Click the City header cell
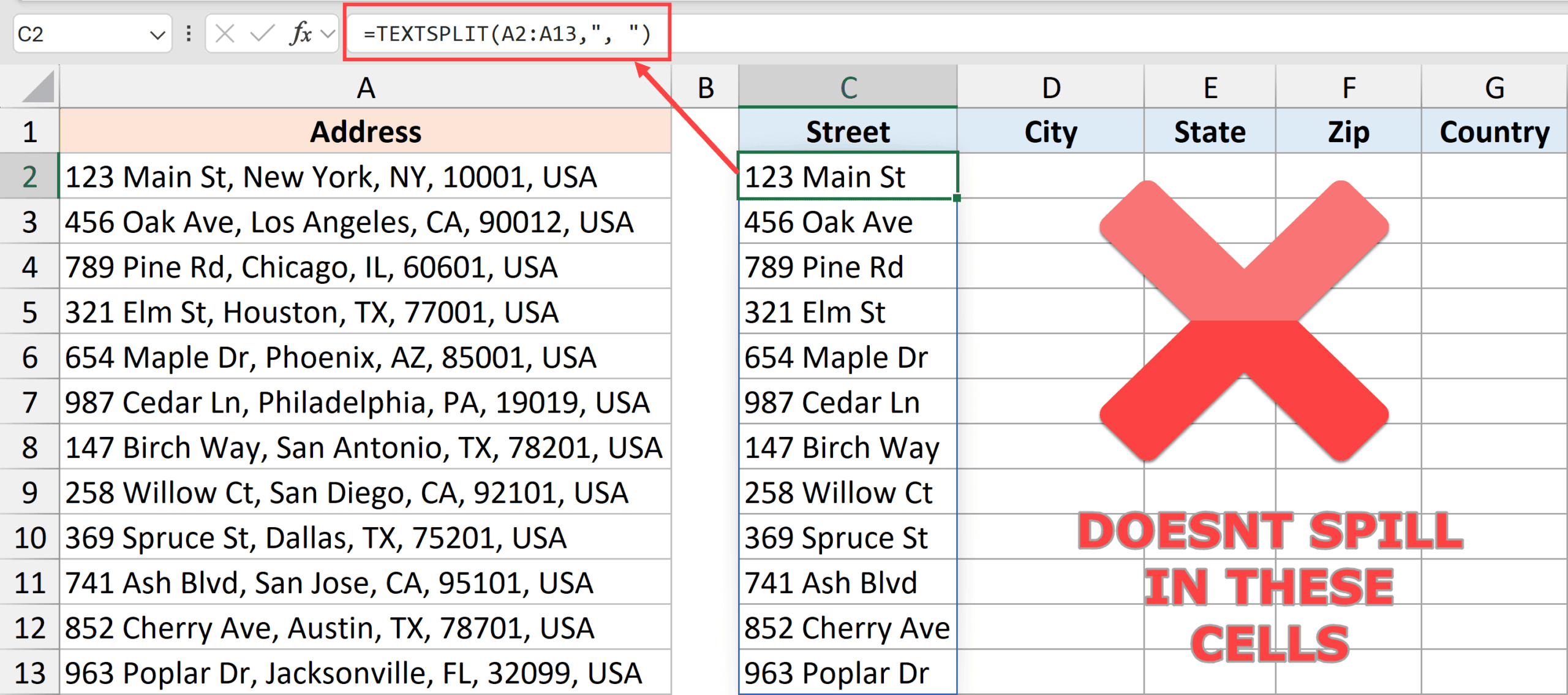 1050,132
